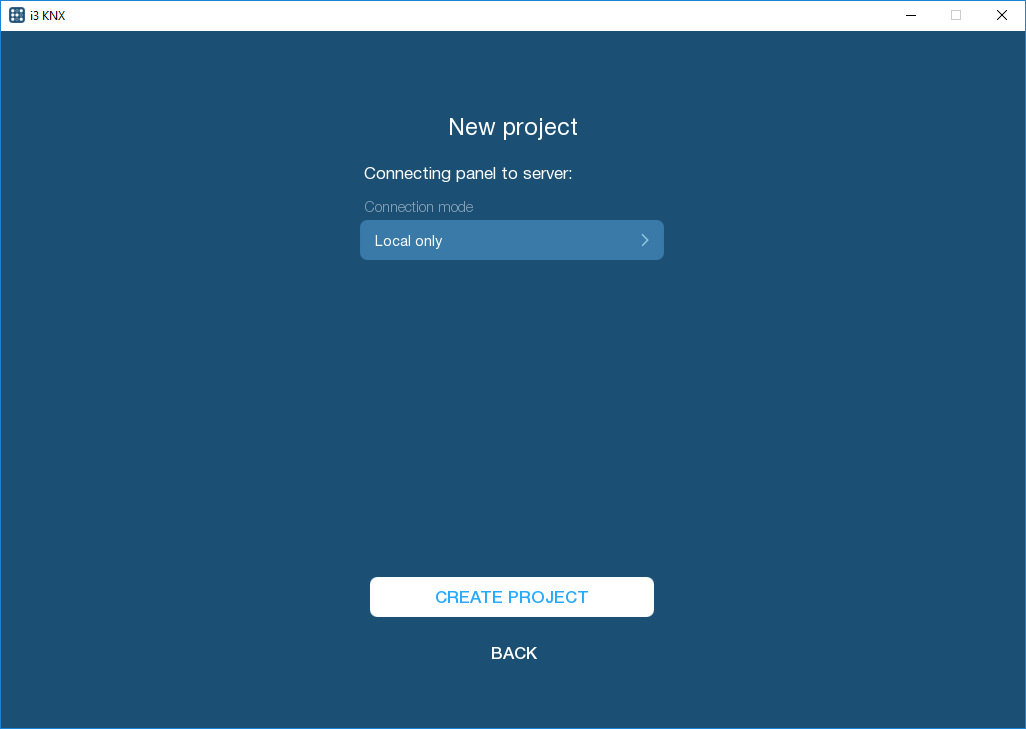Click the empty panel area above CREATE PROJECT
This screenshot has width=1026, height=729.
pyautogui.click(x=512, y=420)
